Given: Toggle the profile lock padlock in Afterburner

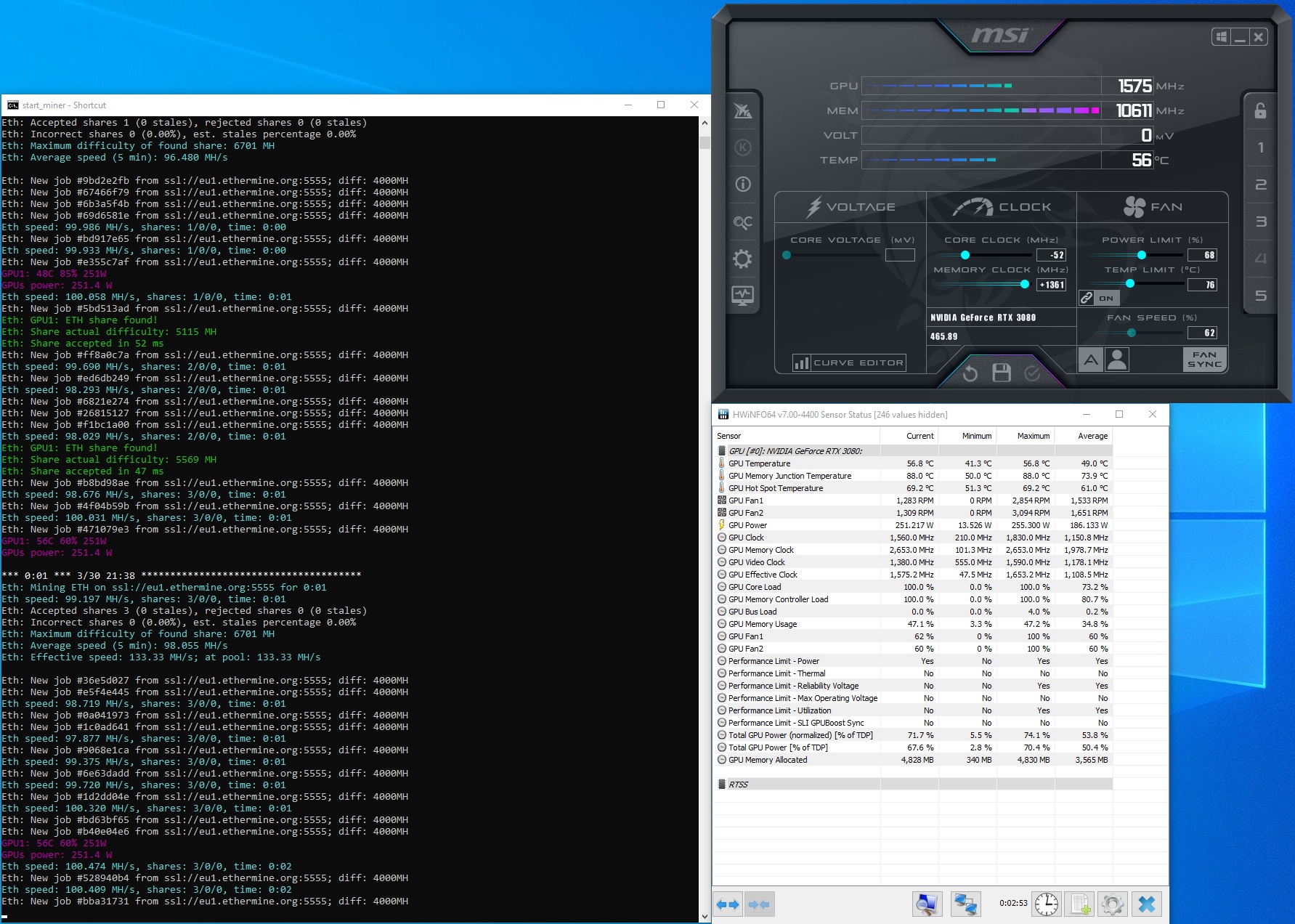Looking at the screenshot, I should tap(1260, 110).
